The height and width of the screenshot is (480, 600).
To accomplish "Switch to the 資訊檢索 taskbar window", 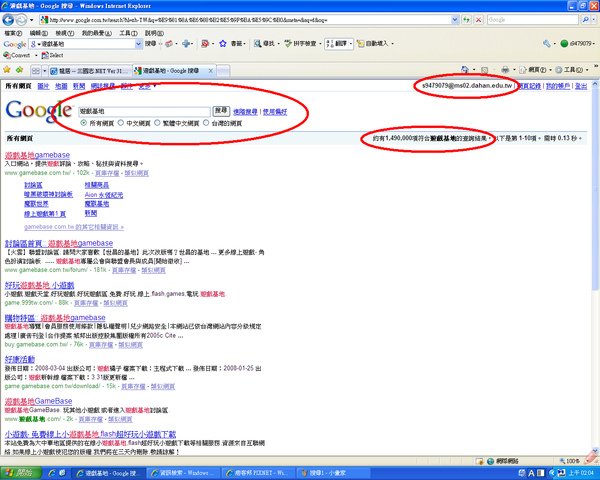I will (185, 473).
